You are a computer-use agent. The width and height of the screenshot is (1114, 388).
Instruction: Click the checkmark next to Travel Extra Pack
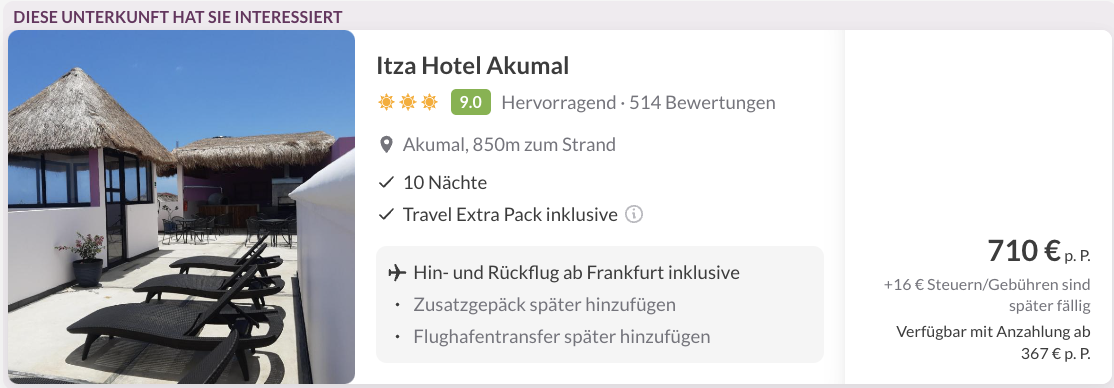386,214
